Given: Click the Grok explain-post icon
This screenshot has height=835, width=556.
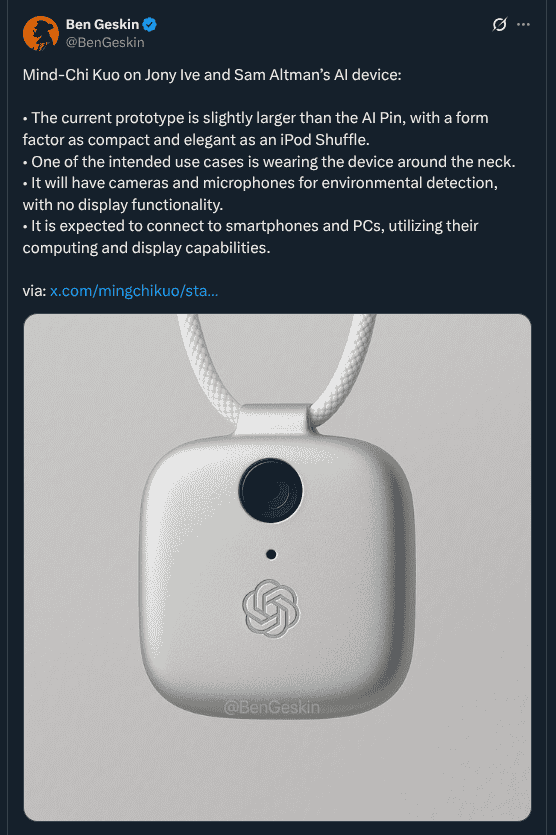Looking at the screenshot, I should click(499, 24).
